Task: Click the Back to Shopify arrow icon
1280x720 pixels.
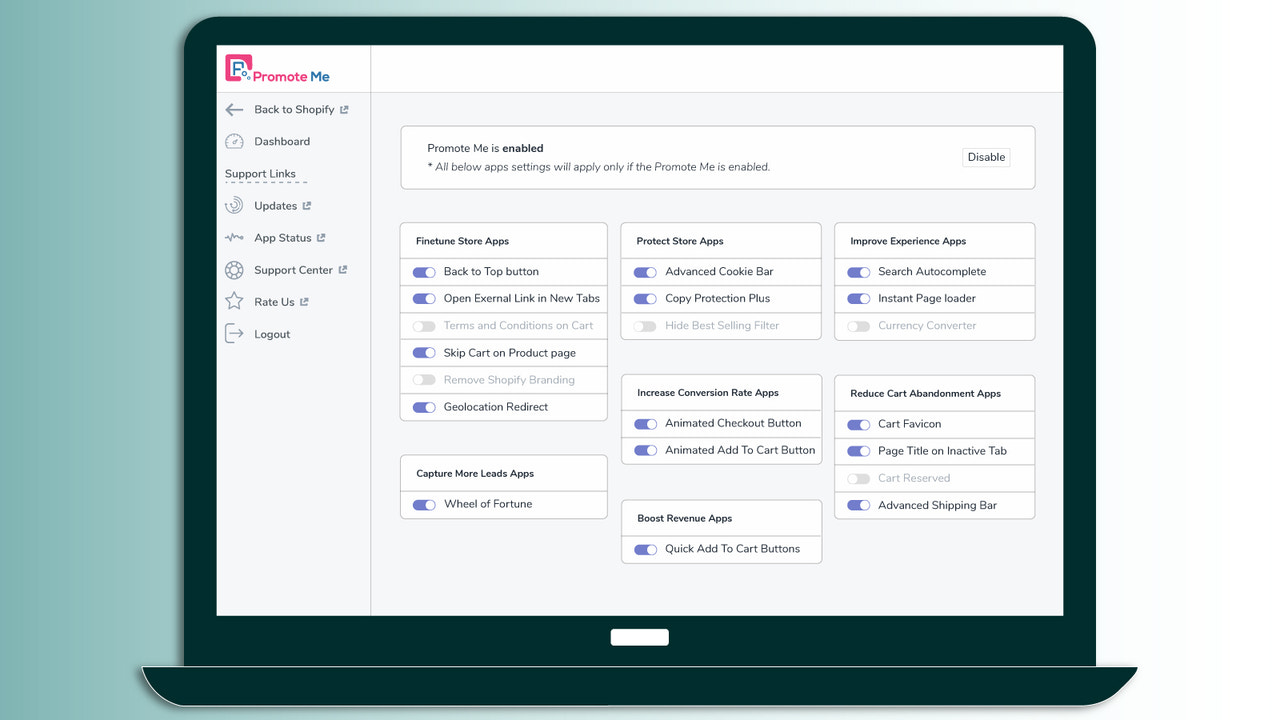Action: [233, 109]
